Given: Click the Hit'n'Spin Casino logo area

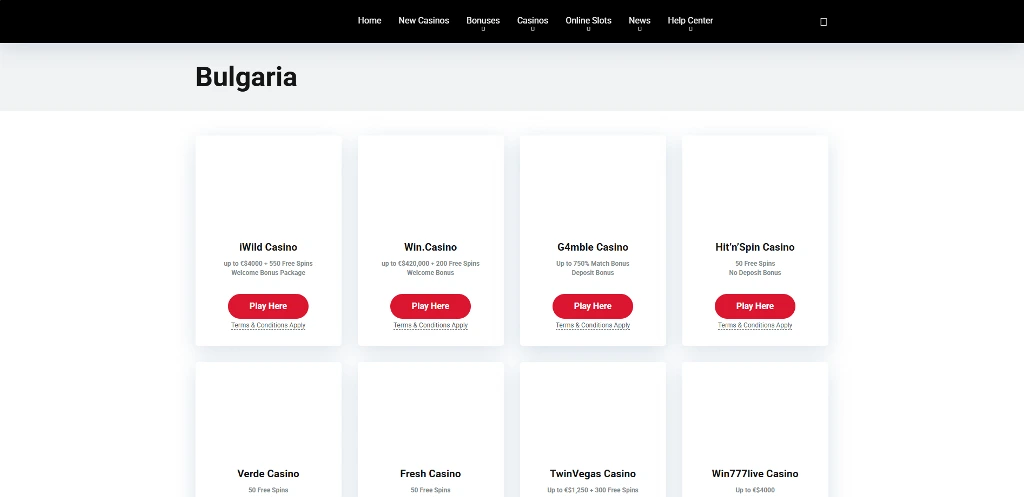Looking at the screenshot, I should point(755,186).
